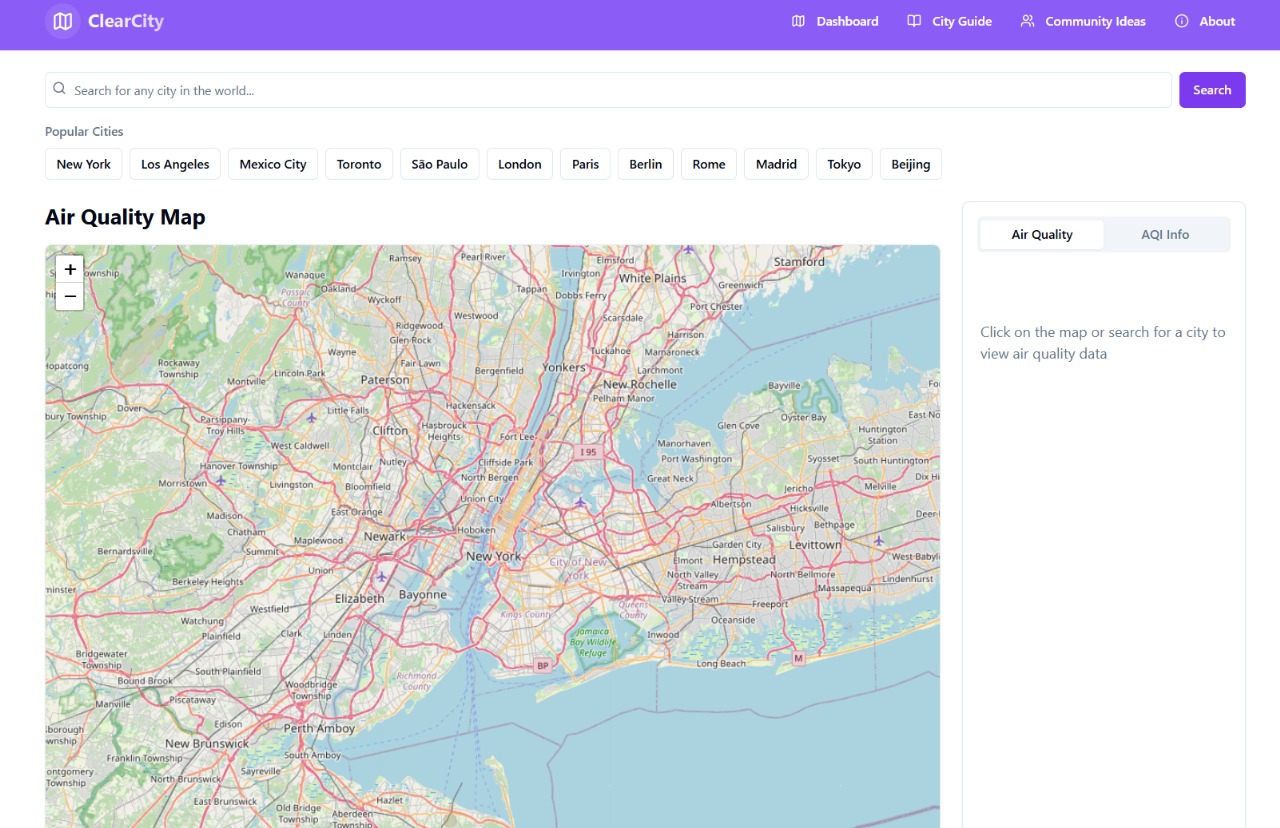1280x828 pixels.
Task: Select the Mexico City chip
Action: (x=273, y=164)
